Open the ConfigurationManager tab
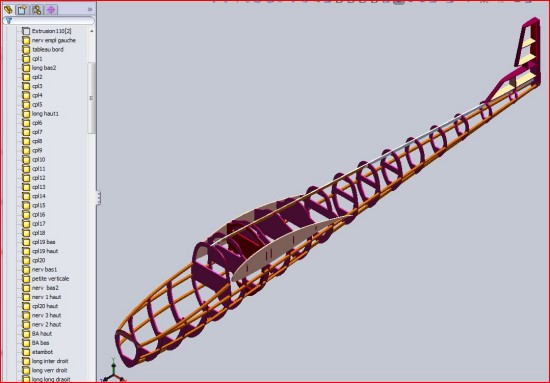The width and height of the screenshot is (550, 383). [x=36, y=9]
